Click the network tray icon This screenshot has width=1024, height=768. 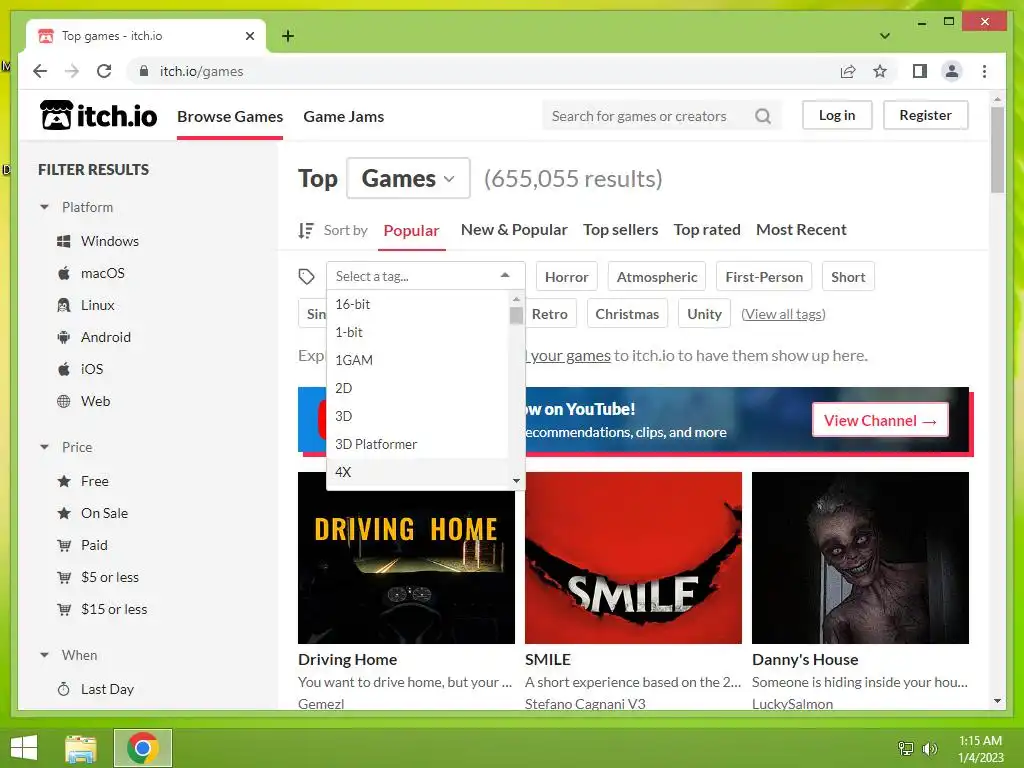906,748
